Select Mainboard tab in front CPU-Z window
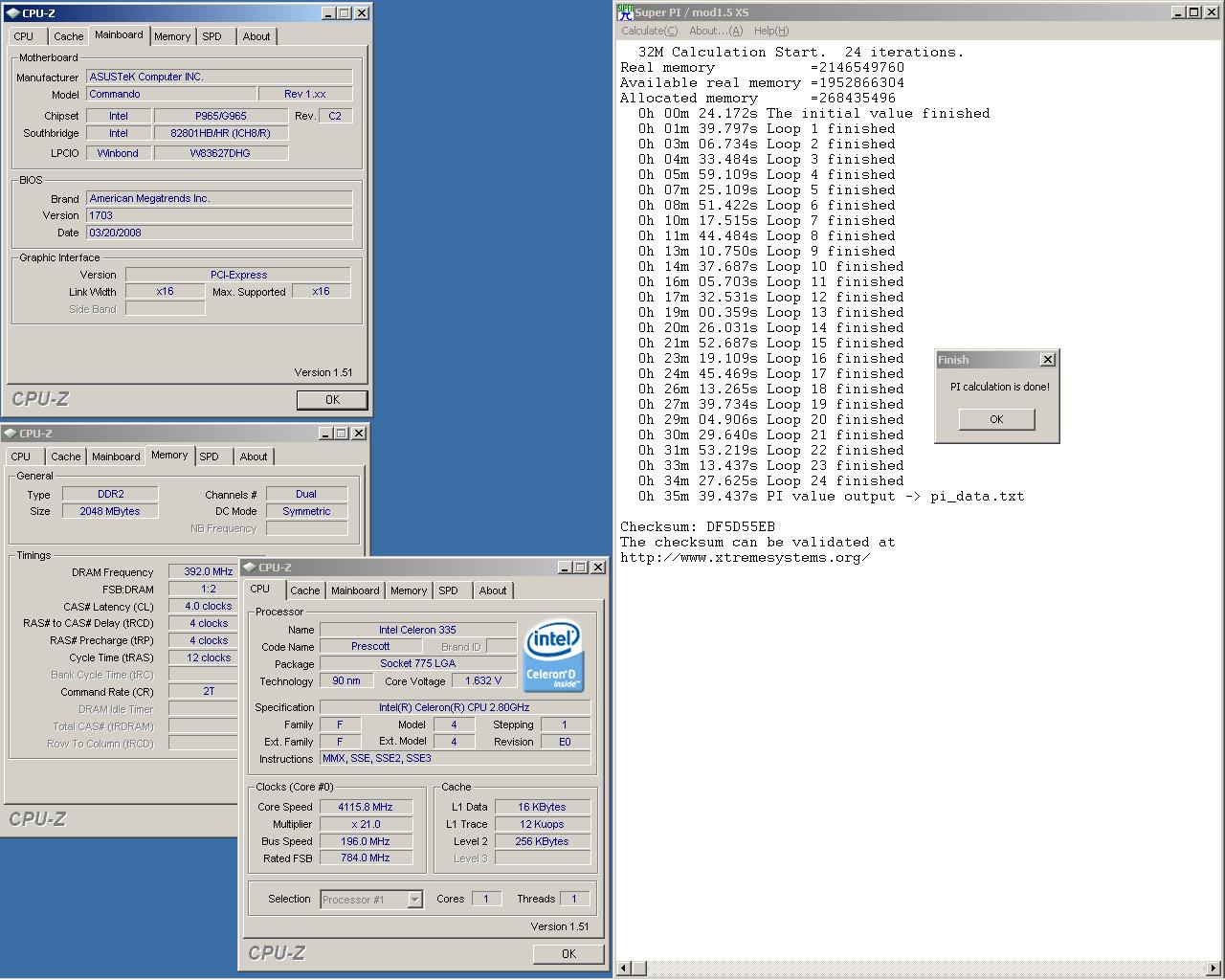This screenshot has height=980, width=1225. click(355, 590)
